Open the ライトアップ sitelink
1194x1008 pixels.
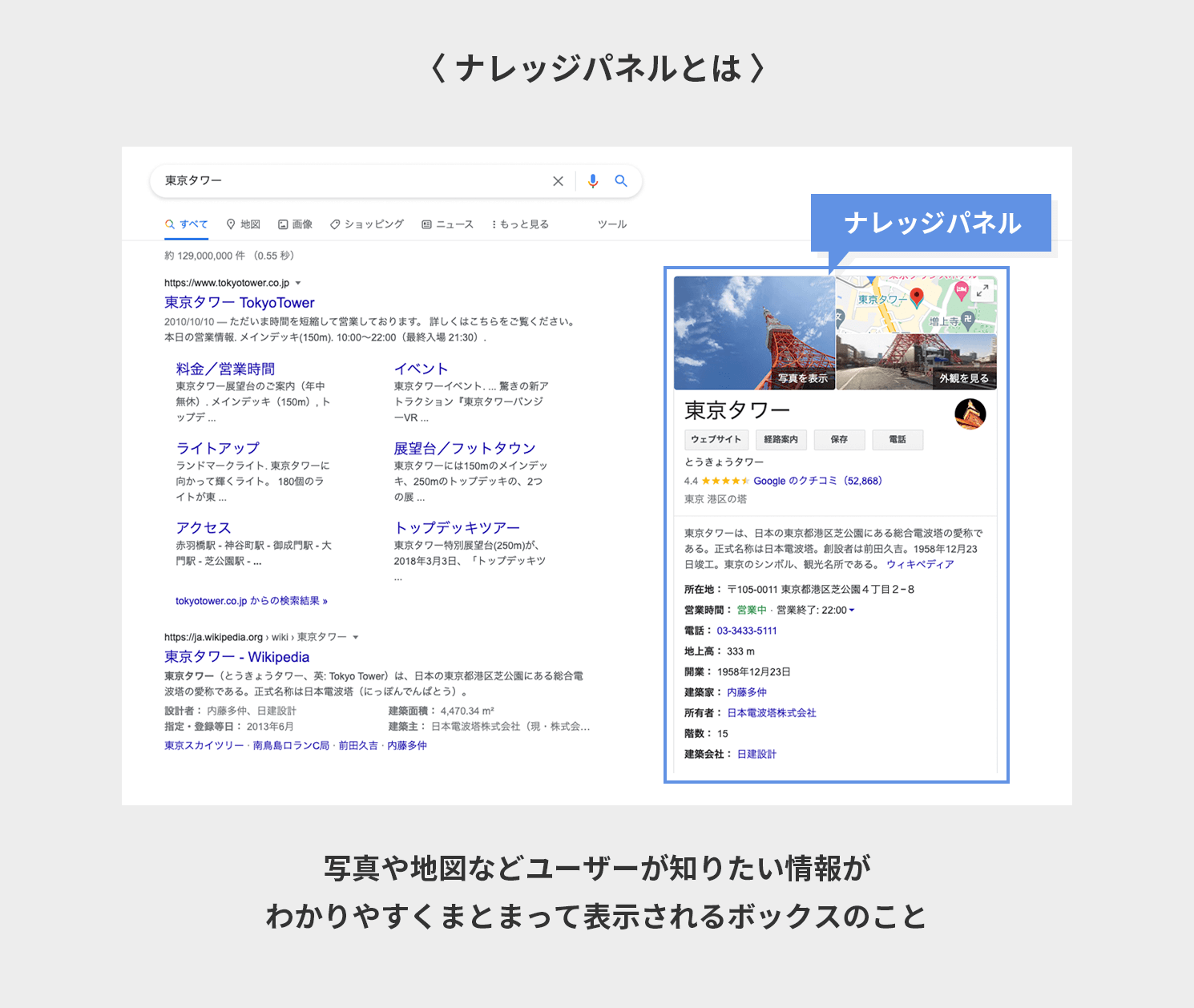218,448
